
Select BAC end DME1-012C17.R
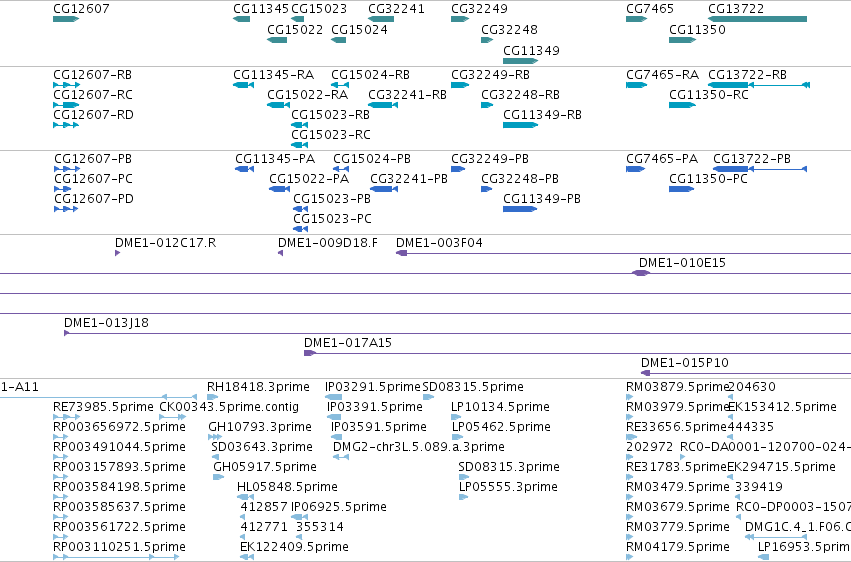pyautogui.click(x=166, y=242)
